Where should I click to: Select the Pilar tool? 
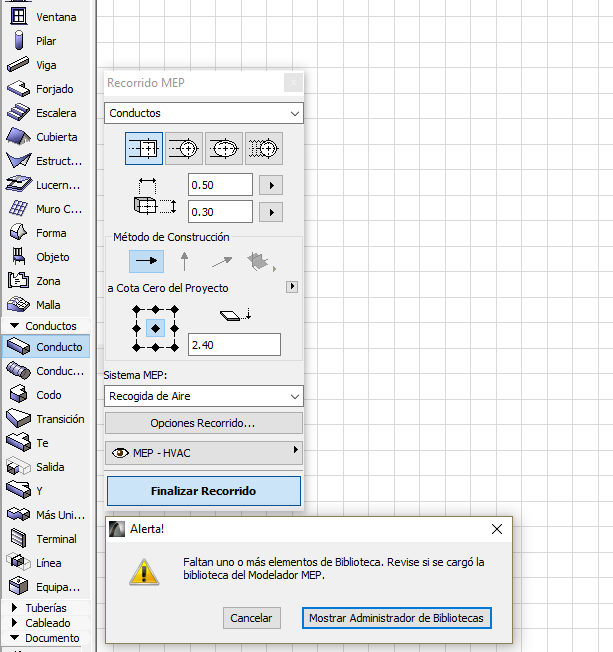coord(46,41)
